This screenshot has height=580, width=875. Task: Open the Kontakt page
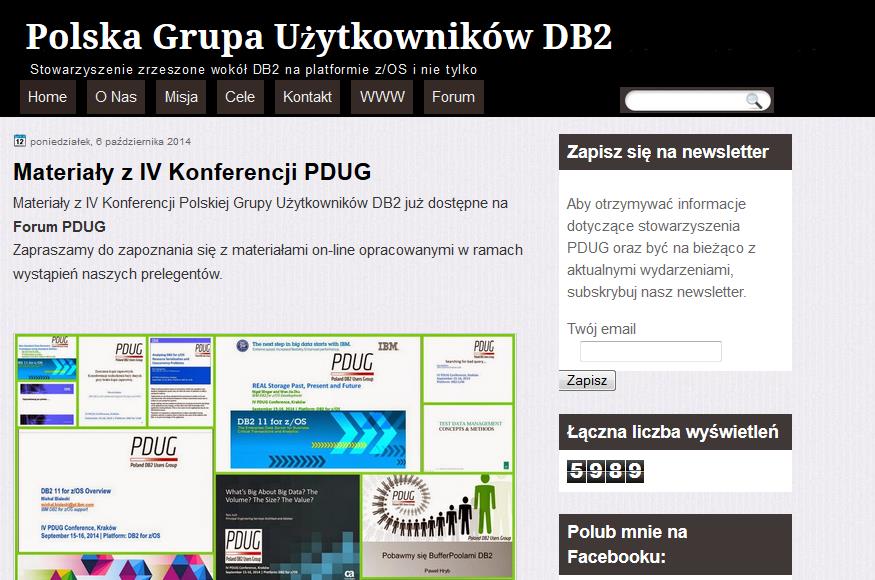[x=307, y=97]
